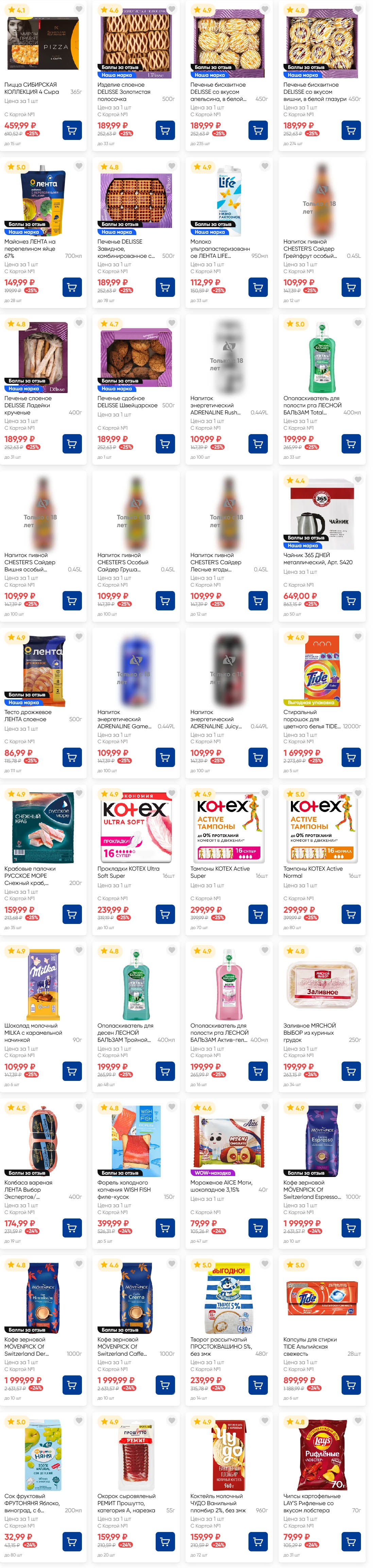Add Творог ПРОСТОКВАШИНО to cart
This screenshot has width=380, height=1568.
[x=258, y=1385]
